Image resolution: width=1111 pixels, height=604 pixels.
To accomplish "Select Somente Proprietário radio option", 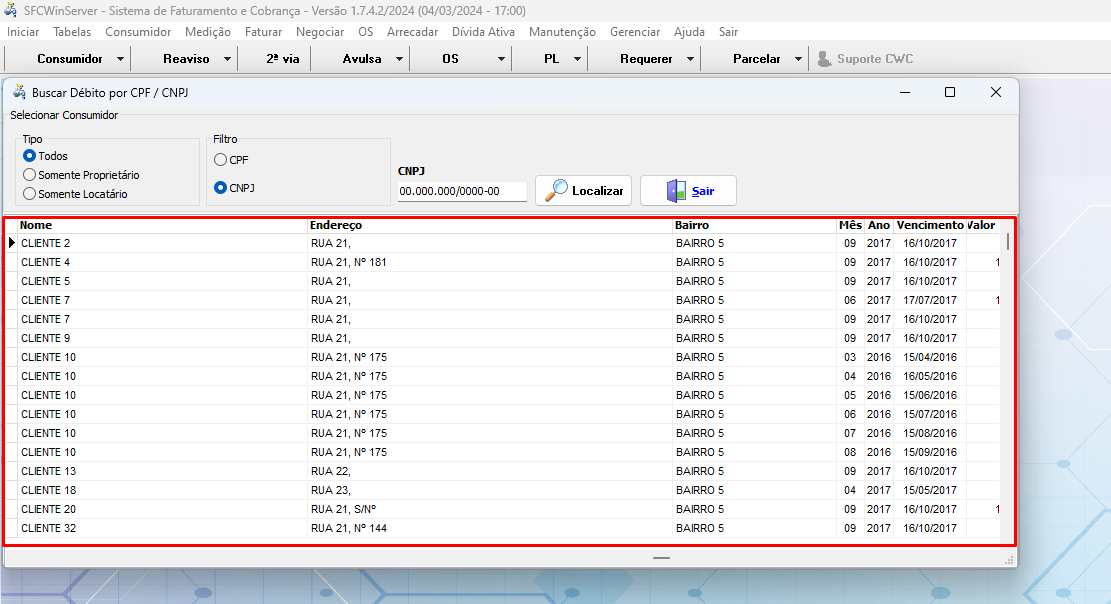I will pos(30,175).
